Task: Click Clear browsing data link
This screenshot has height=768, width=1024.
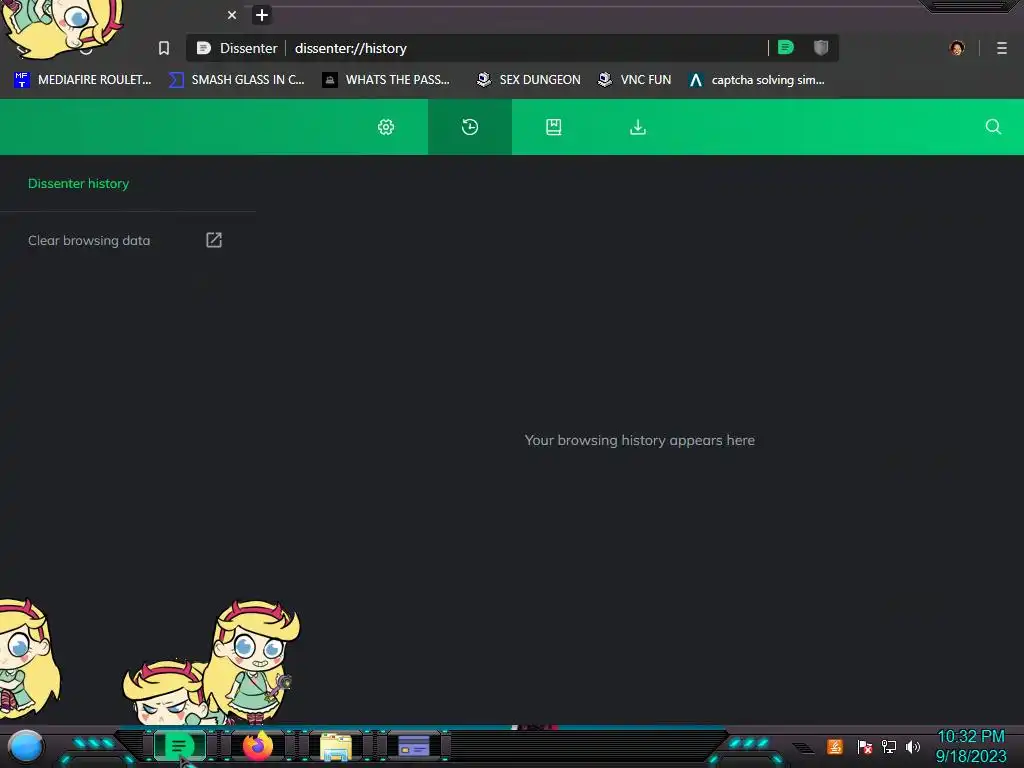Action: click(x=89, y=240)
